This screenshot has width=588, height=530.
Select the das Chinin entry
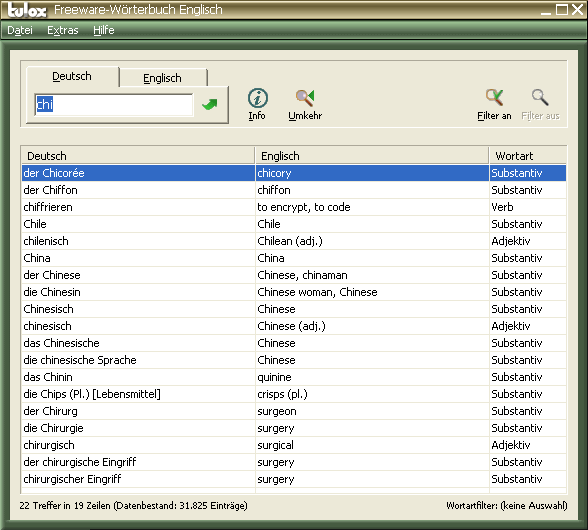pos(294,377)
